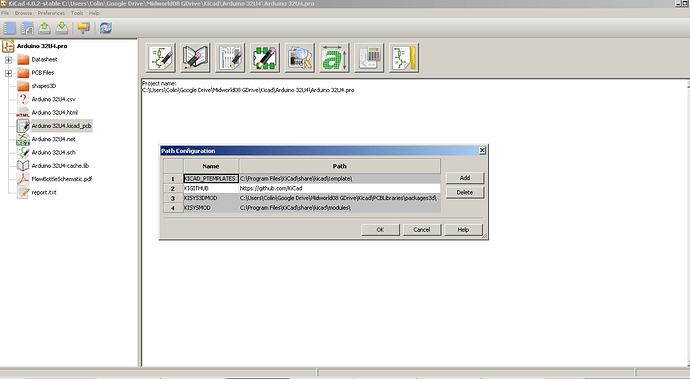Viewport: 690px width, 379px height.
Task: Cancel the Path Configuration dialog
Action: click(422, 230)
